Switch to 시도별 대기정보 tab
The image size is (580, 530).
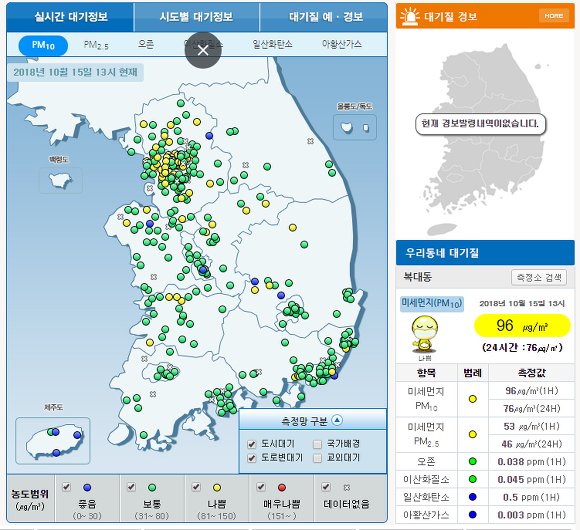196,17
